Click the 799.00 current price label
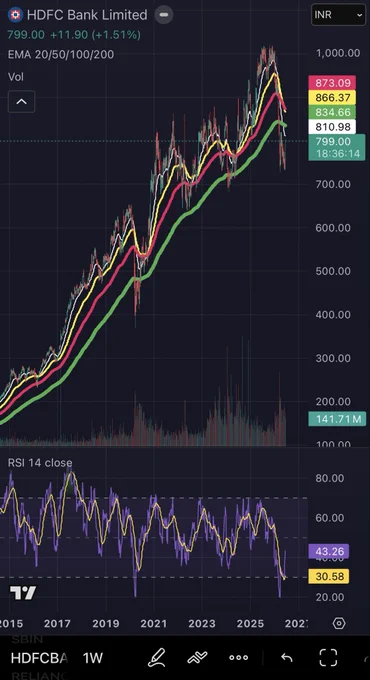Image resolution: width=370 pixels, height=680 pixels. click(337, 147)
